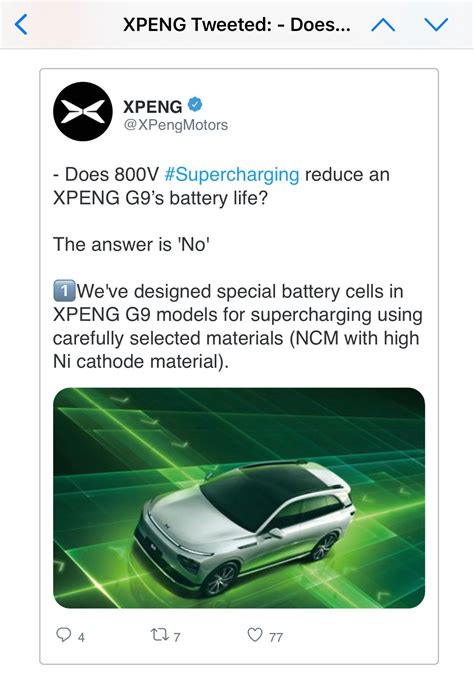Click the "NCM with high Ni cathode" paragraph

238,326
